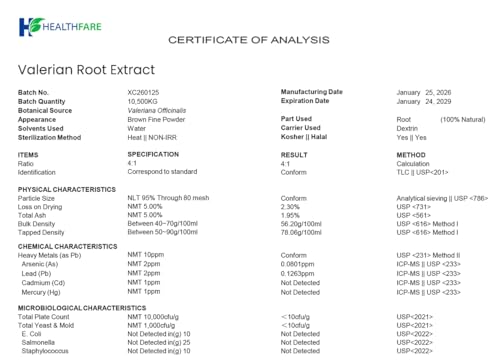Click the 'TLC || USP<201>' method

tap(422, 172)
